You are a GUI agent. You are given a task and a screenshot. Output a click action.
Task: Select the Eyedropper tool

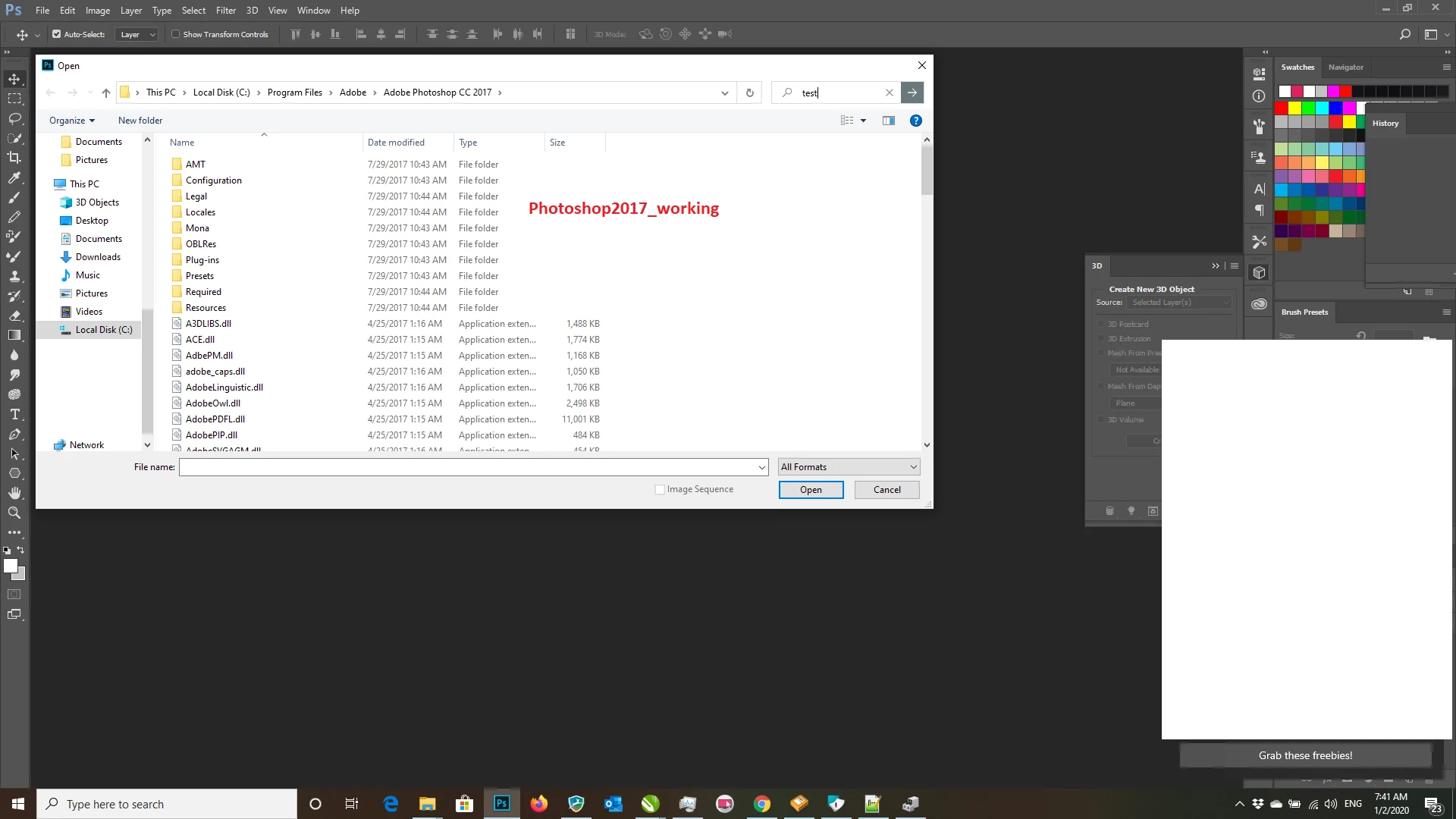(14, 177)
